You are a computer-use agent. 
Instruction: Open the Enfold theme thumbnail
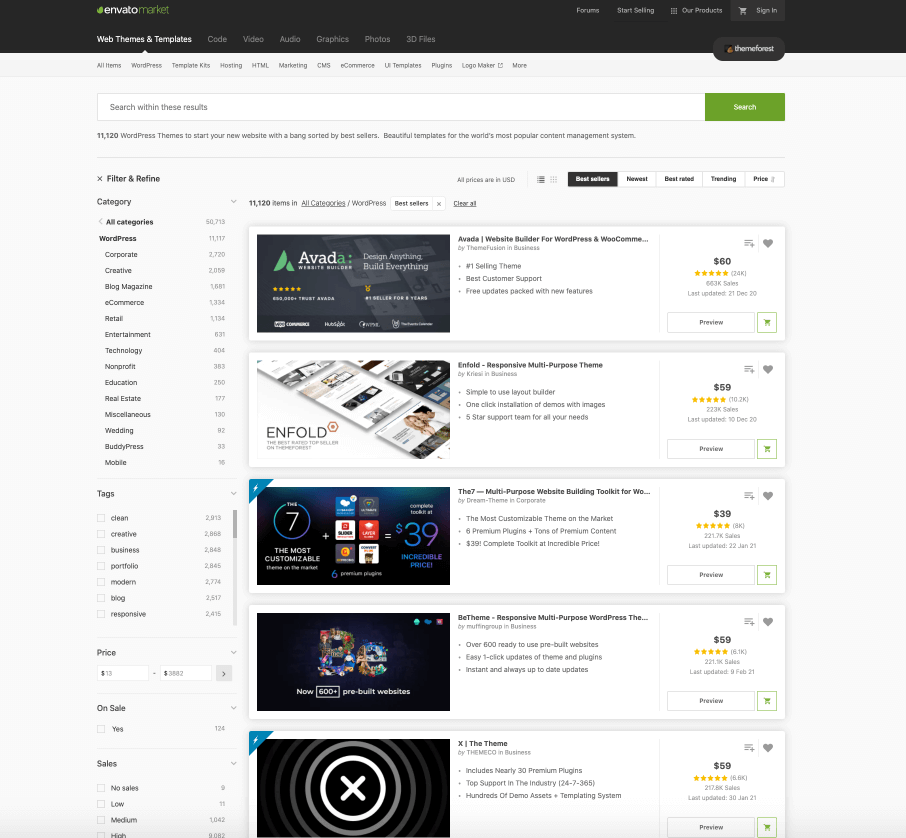pos(353,409)
